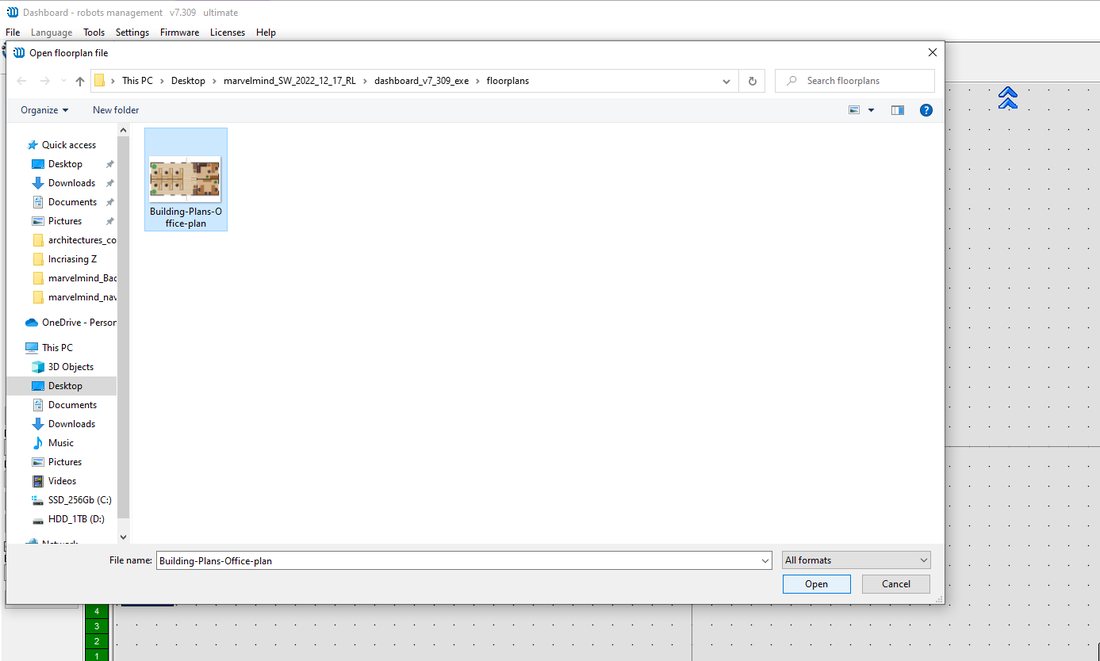The image size is (1100, 661).
Task: Change view with the view layout icon
Action: [x=854, y=110]
